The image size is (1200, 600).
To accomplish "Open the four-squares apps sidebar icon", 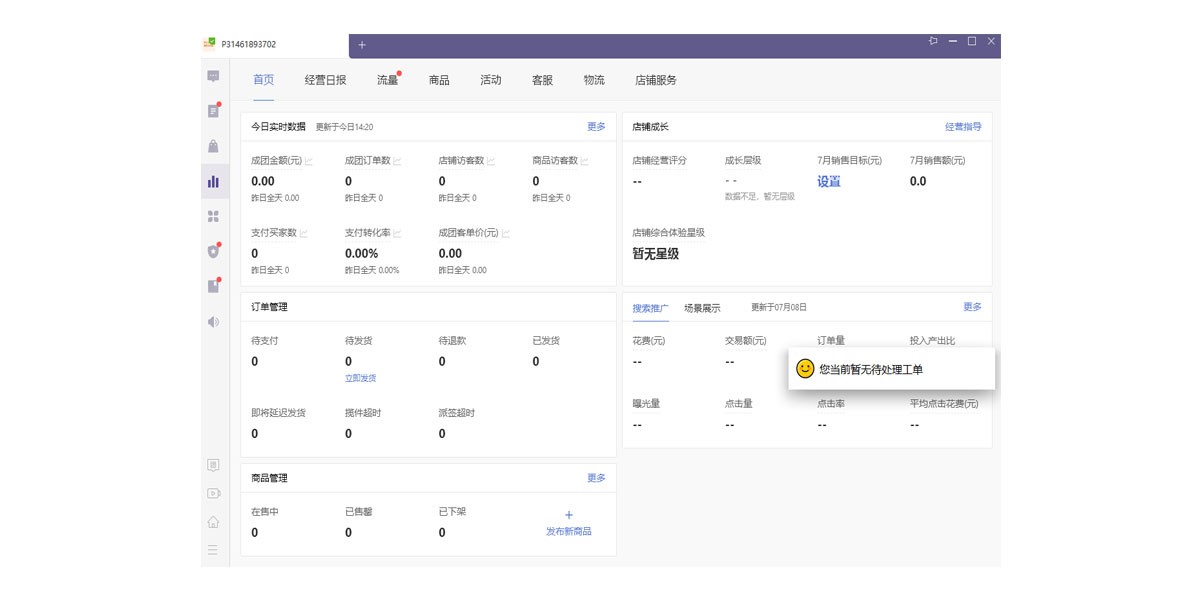I will pyautogui.click(x=213, y=216).
